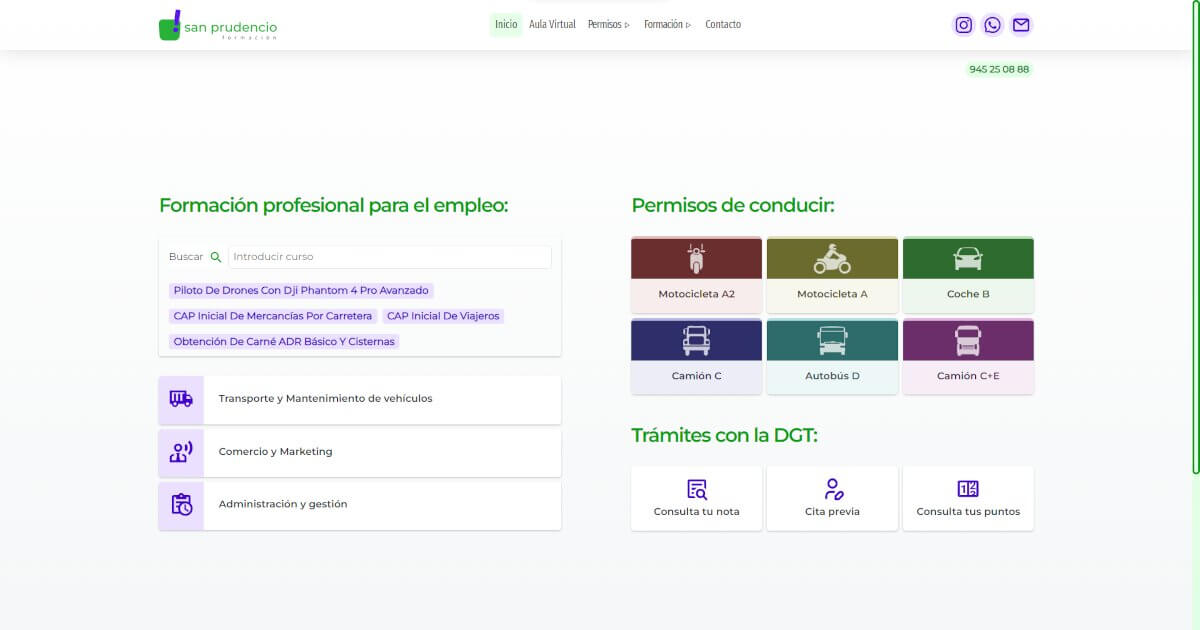Choose the Coche B permit label

pos(968,295)
